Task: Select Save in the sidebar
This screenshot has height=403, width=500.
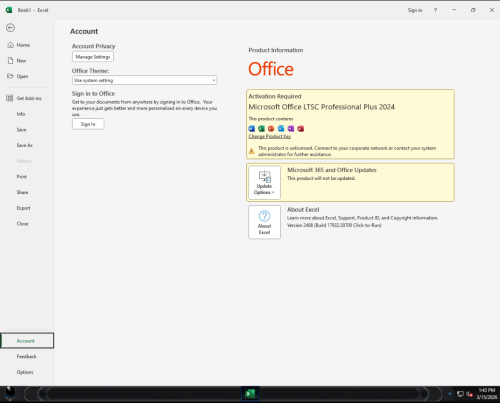Action: (x=21, y=130)
